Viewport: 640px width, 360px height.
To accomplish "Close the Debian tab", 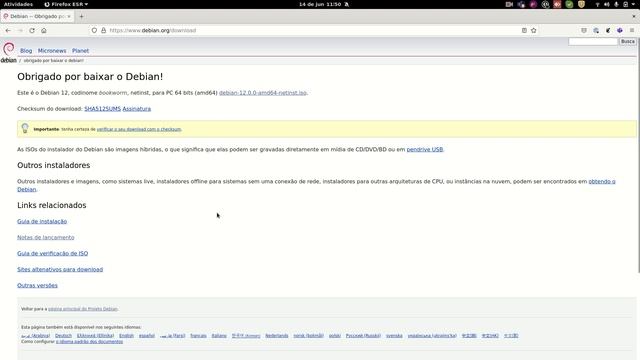I will pos(69,16).
